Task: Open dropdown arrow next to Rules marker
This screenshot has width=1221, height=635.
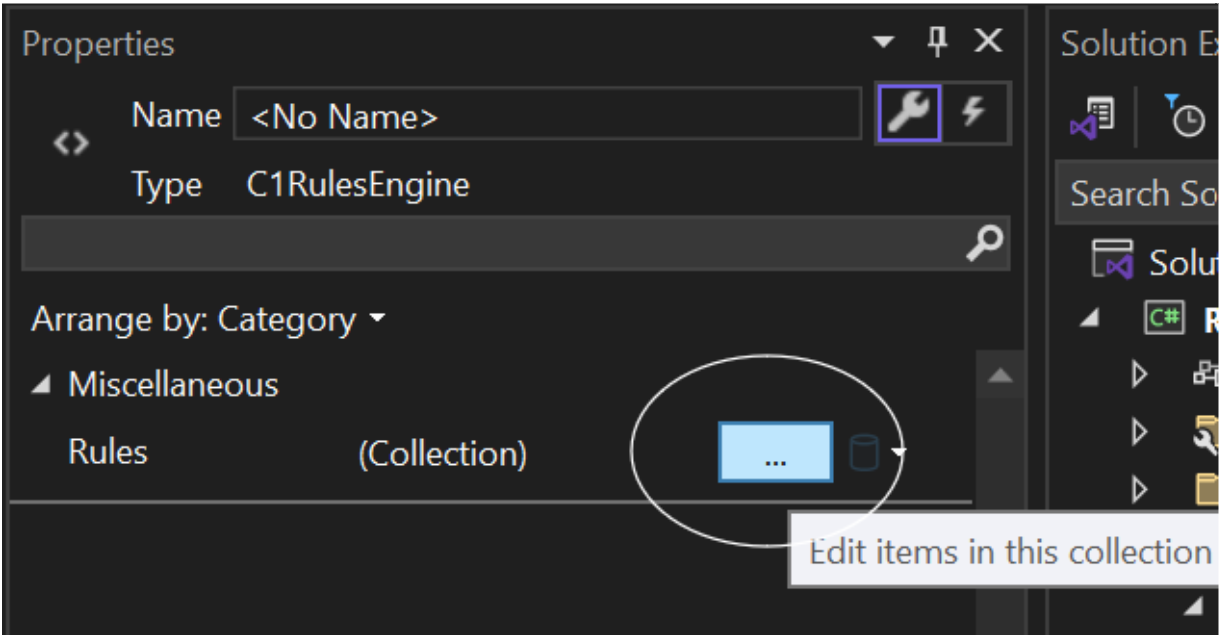Action: 899,453
